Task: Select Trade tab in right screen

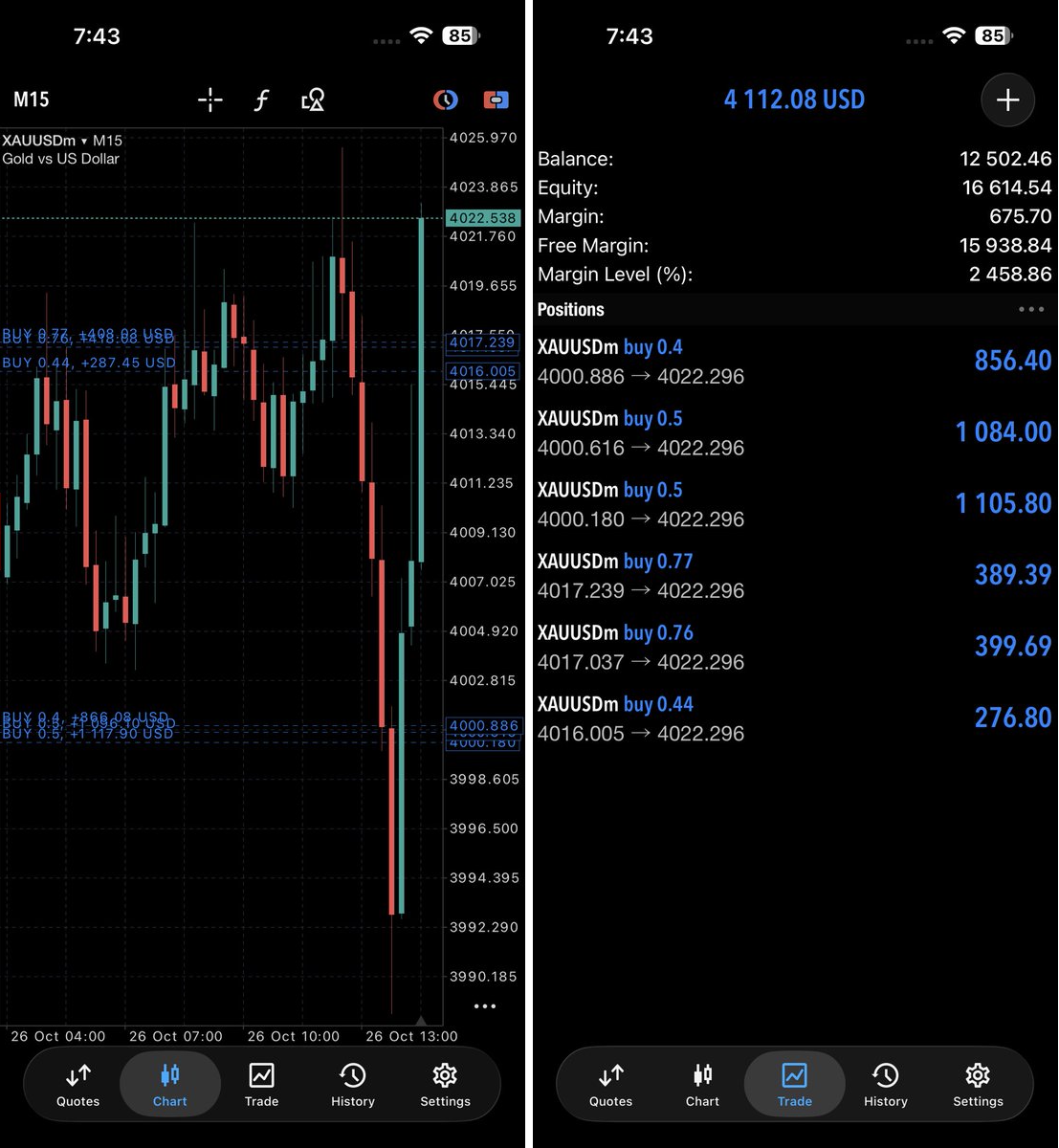Action: 795,1085
